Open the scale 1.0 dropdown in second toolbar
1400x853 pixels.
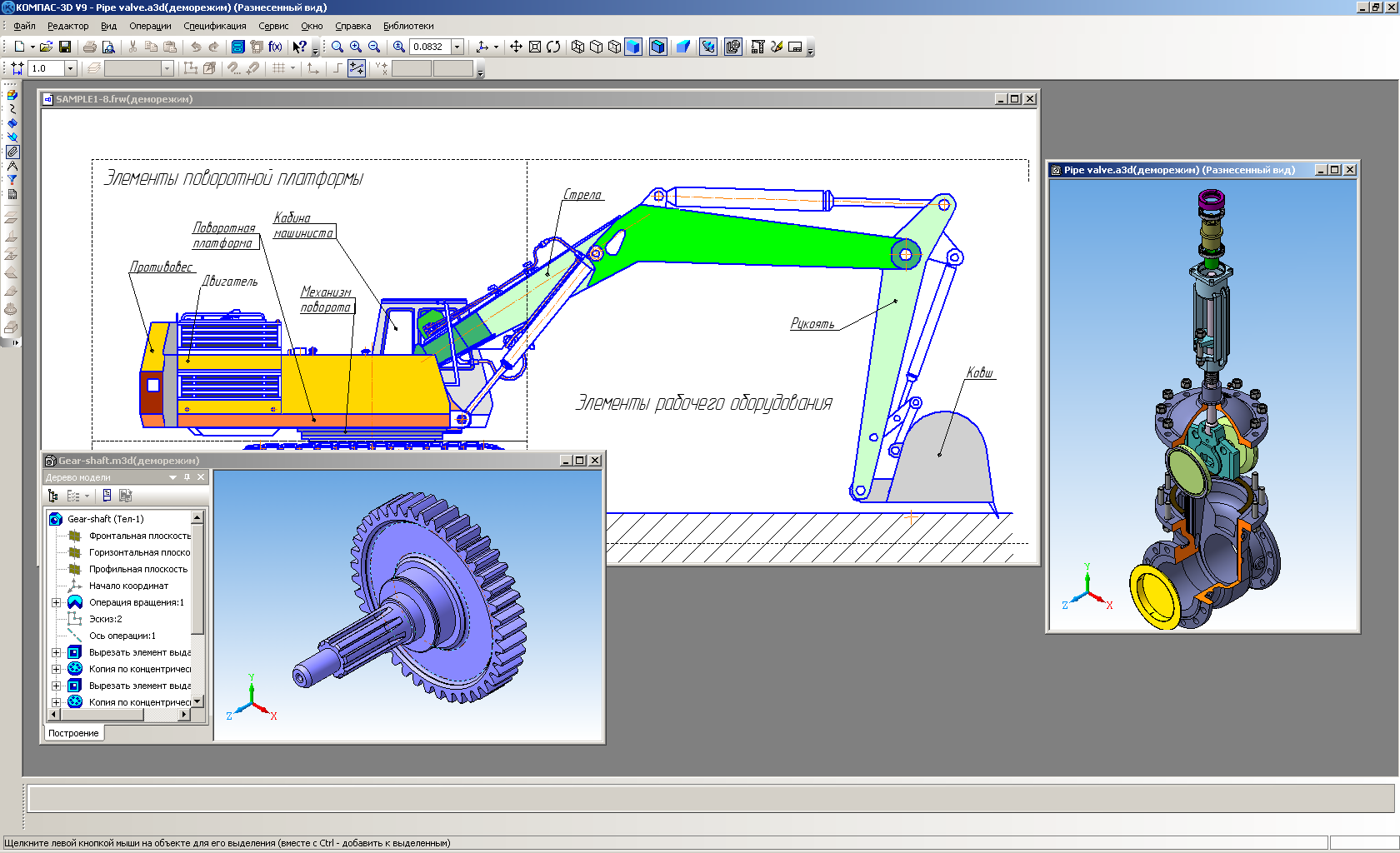tap(70, 68)
